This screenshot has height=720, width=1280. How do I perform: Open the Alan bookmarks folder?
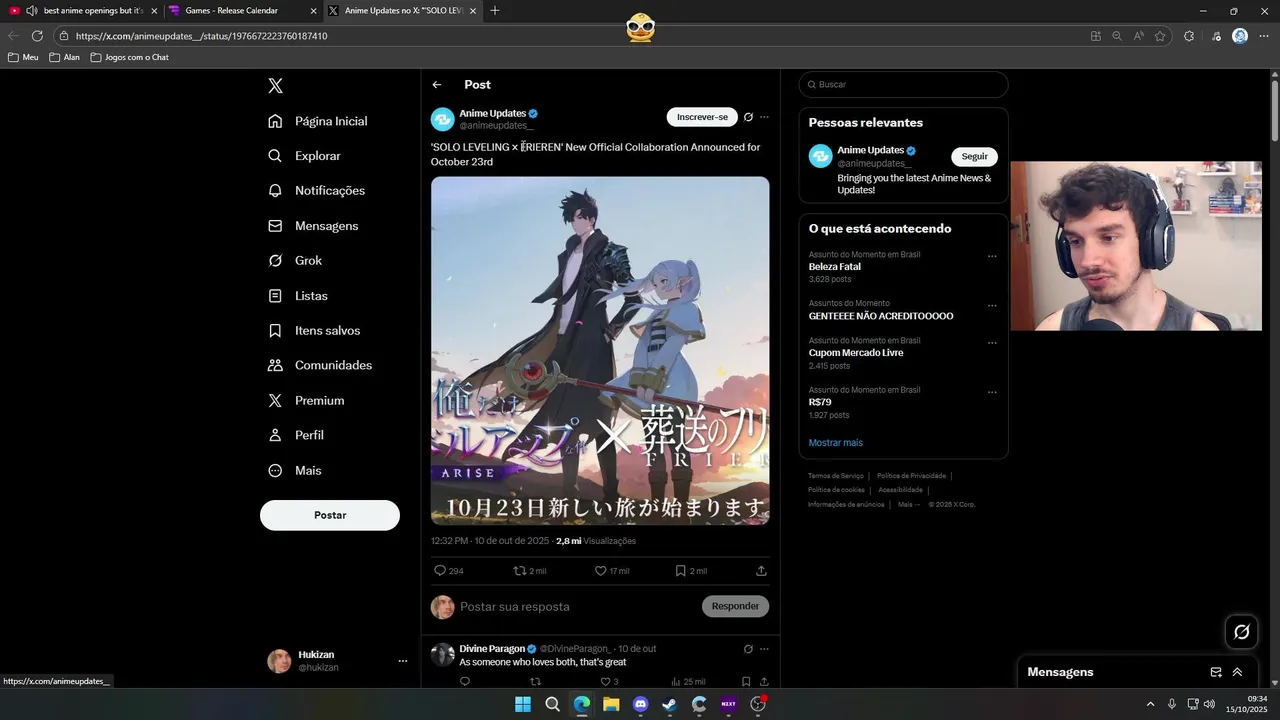(64, 58)
